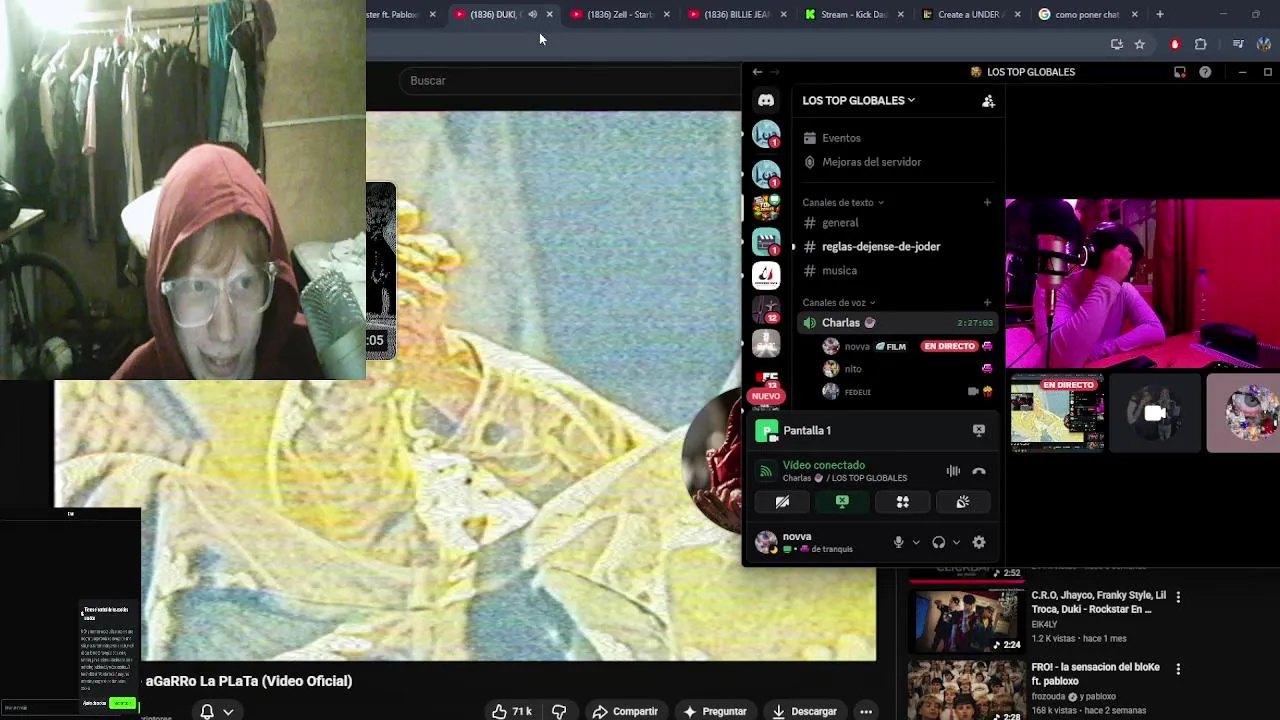The width and height of the screenshot is (1280, 720).
Task: Bookmark this page with the star icon
Action: tap(1139, 44)
